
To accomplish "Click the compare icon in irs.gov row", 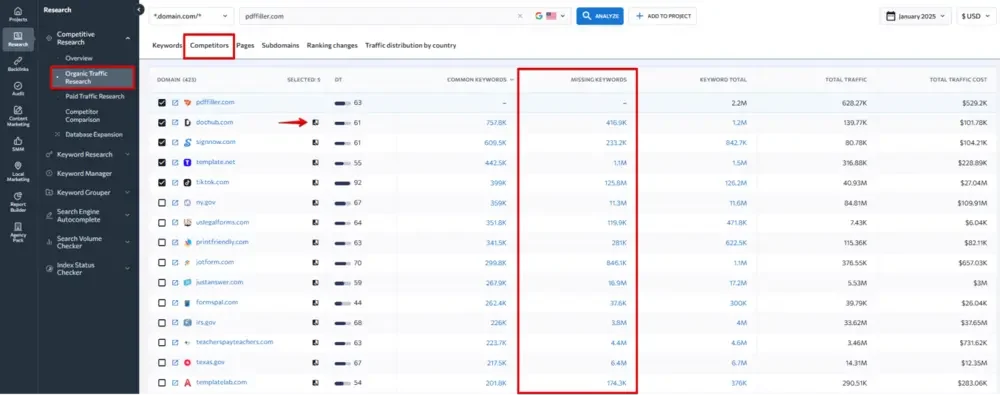I will point(315,323).
